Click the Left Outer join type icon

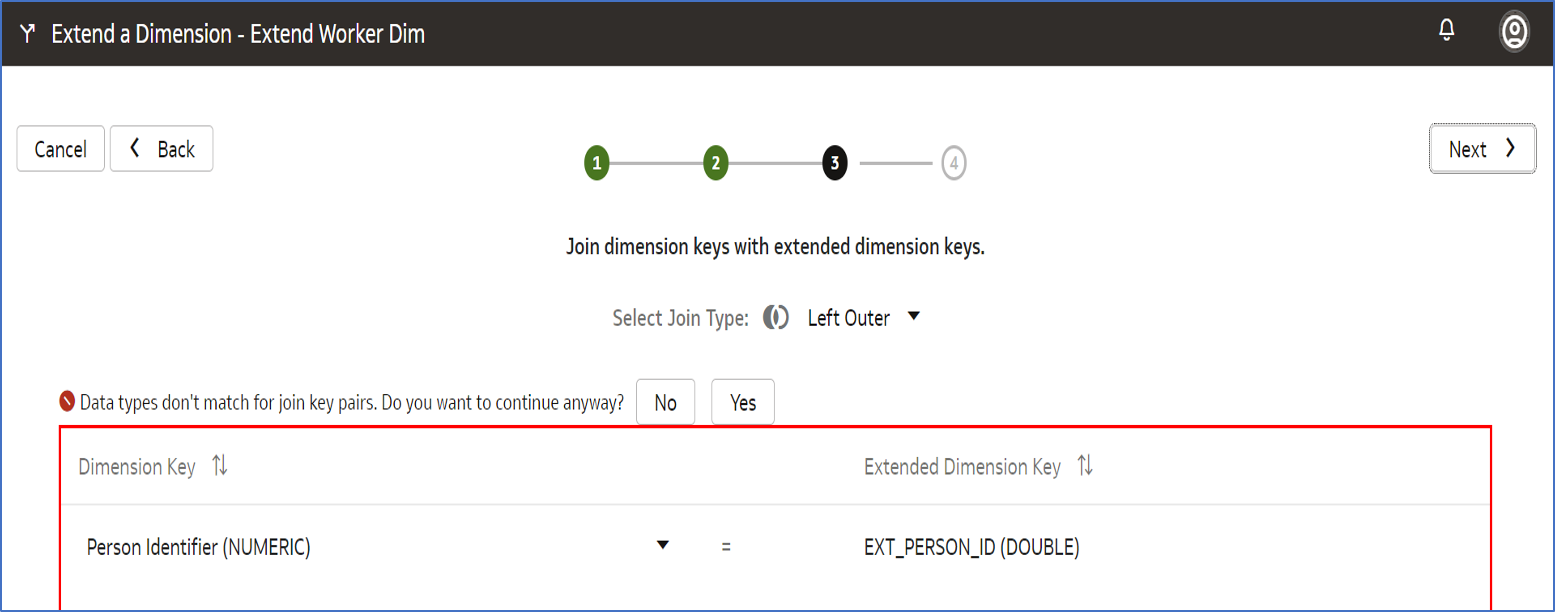(776, 318)
